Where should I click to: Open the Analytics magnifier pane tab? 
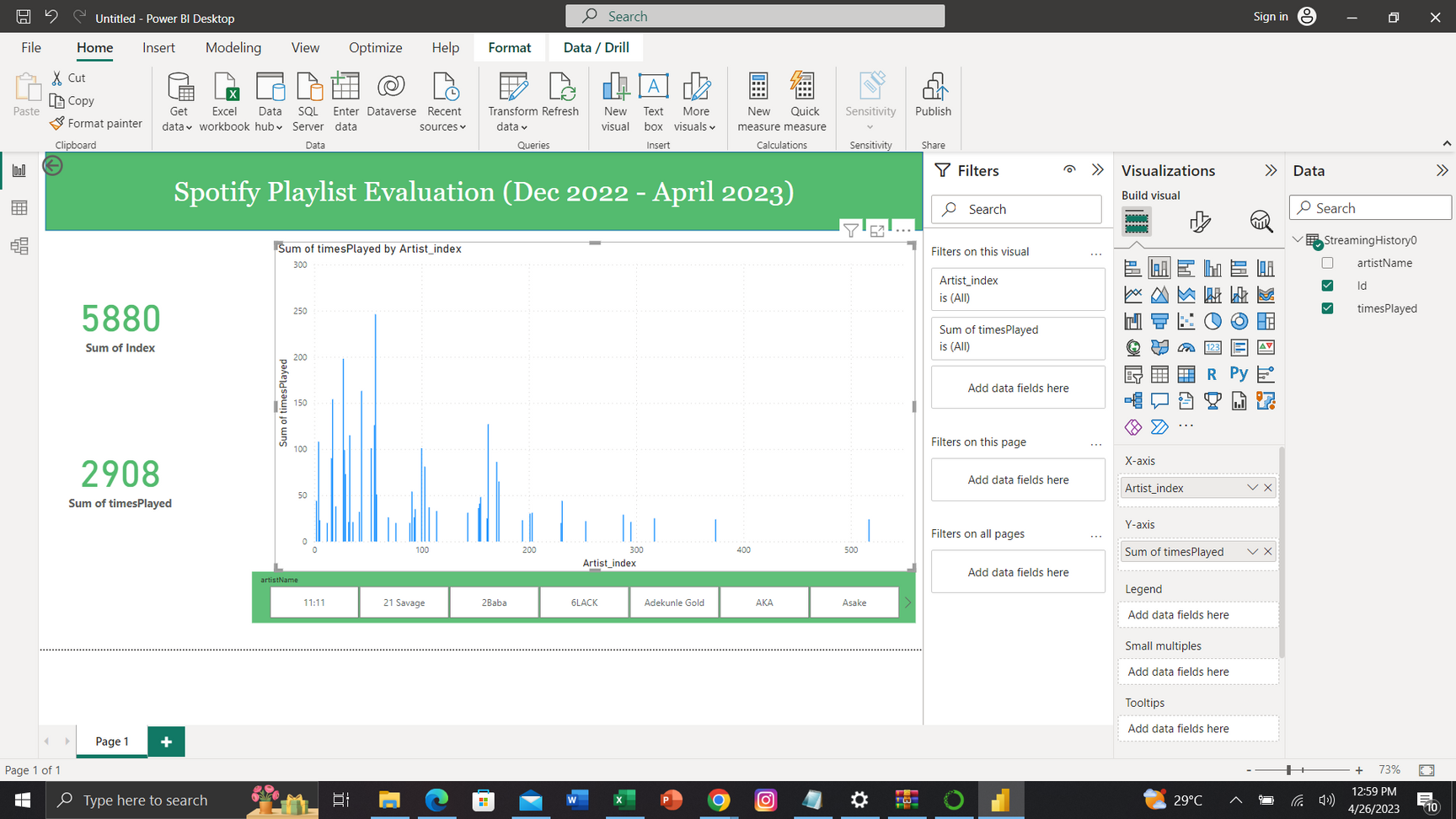click(x=1261, y=222)
